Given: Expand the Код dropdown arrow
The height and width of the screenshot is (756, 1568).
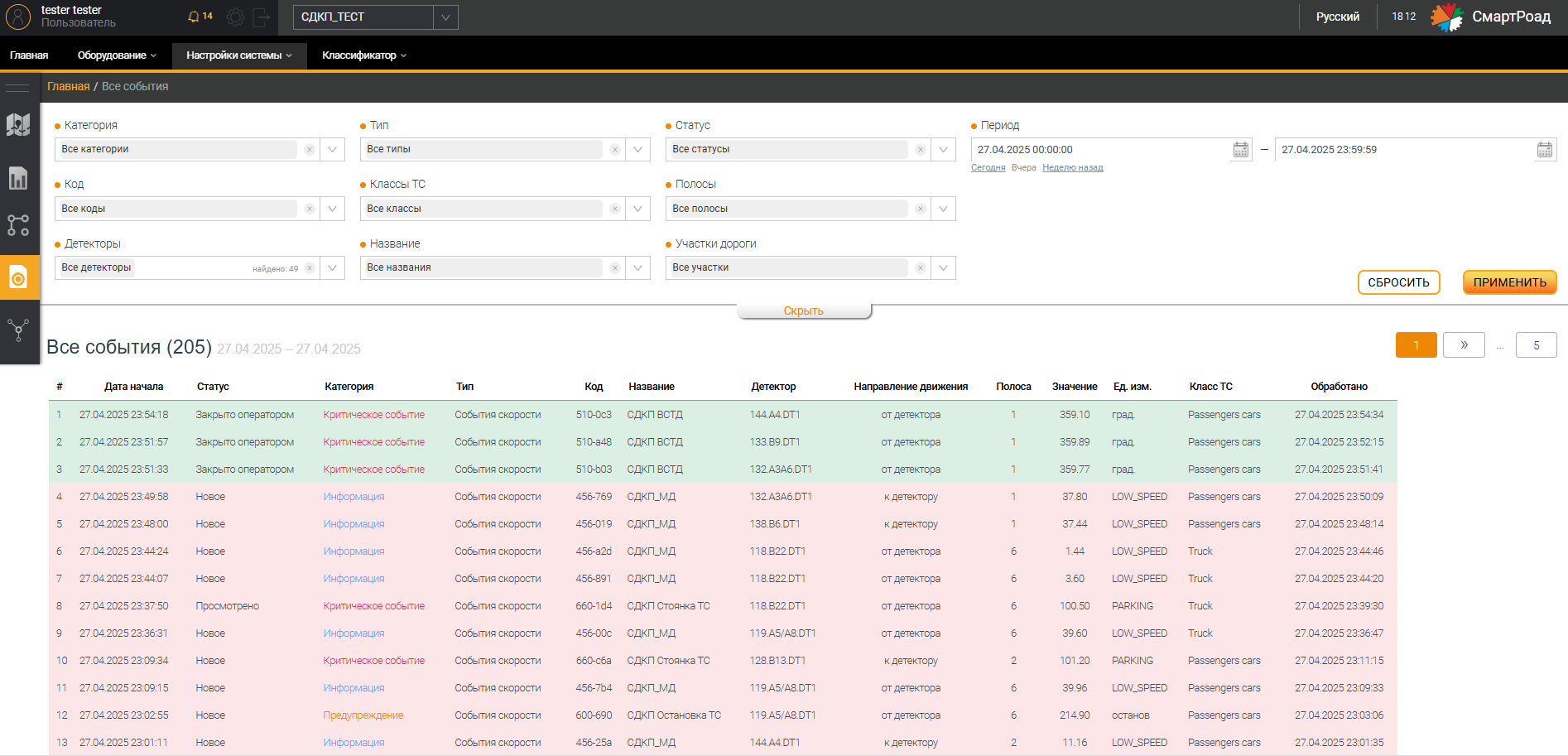Looking at the screenshot, I should pyautogui.click(x=332, y=209).
